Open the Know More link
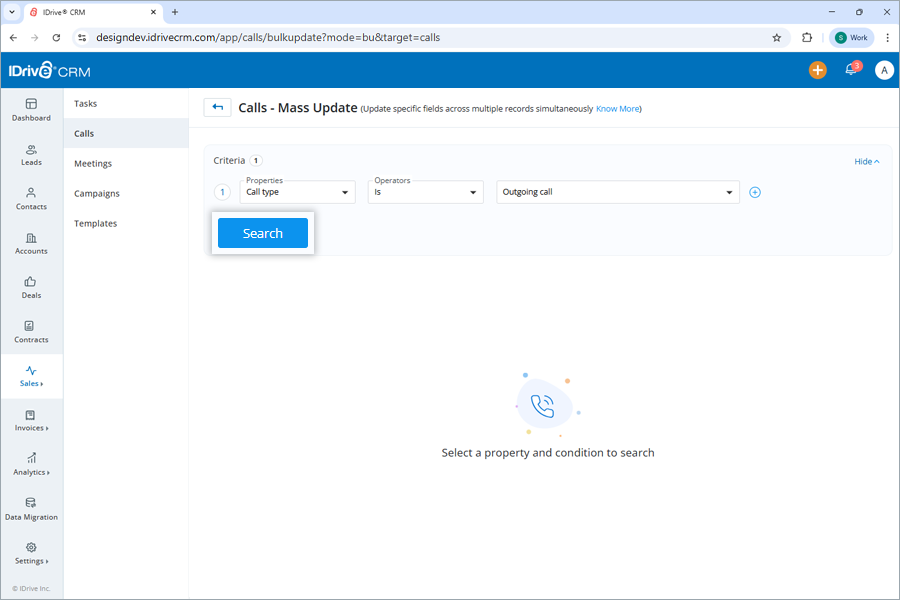900x600 pixels. 617,108
